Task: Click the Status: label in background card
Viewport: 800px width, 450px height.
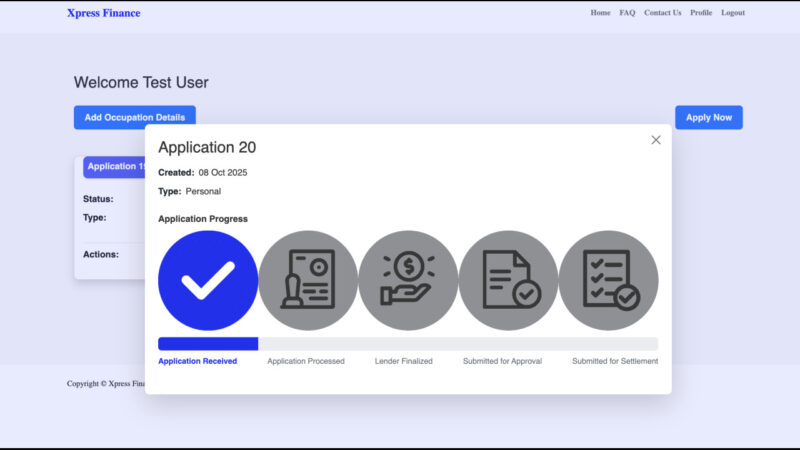Action: coord(98,199)
